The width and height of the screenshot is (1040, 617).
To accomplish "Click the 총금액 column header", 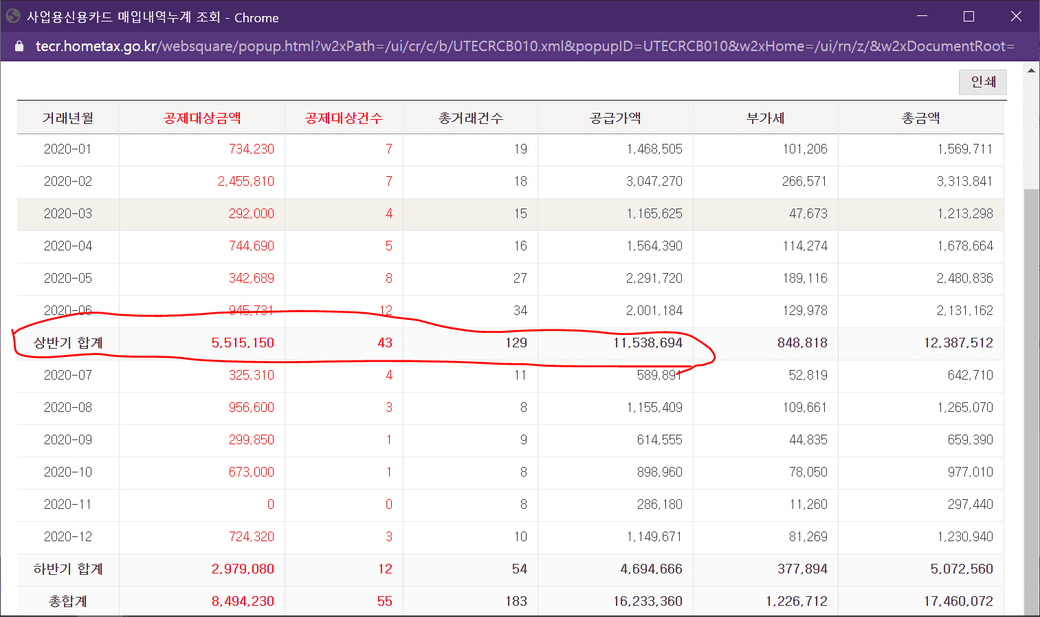I will coord(920,118).
